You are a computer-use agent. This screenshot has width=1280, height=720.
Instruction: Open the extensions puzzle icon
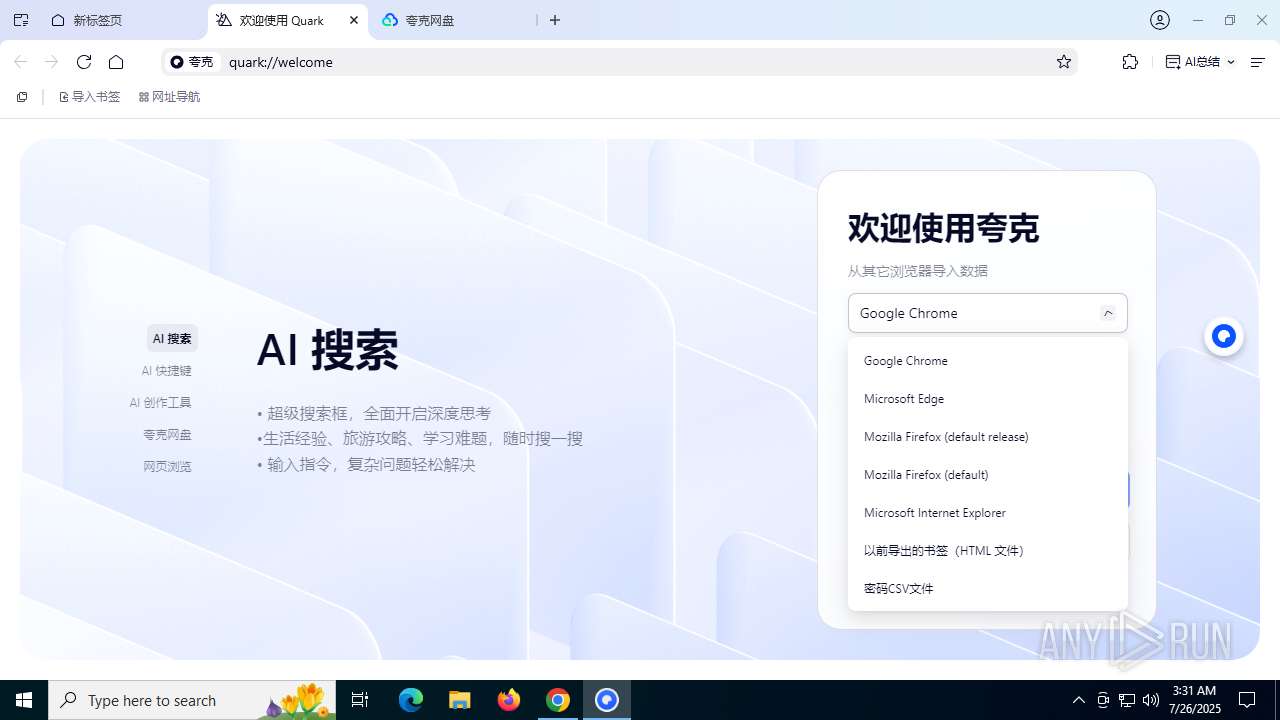click(1130, 62)
